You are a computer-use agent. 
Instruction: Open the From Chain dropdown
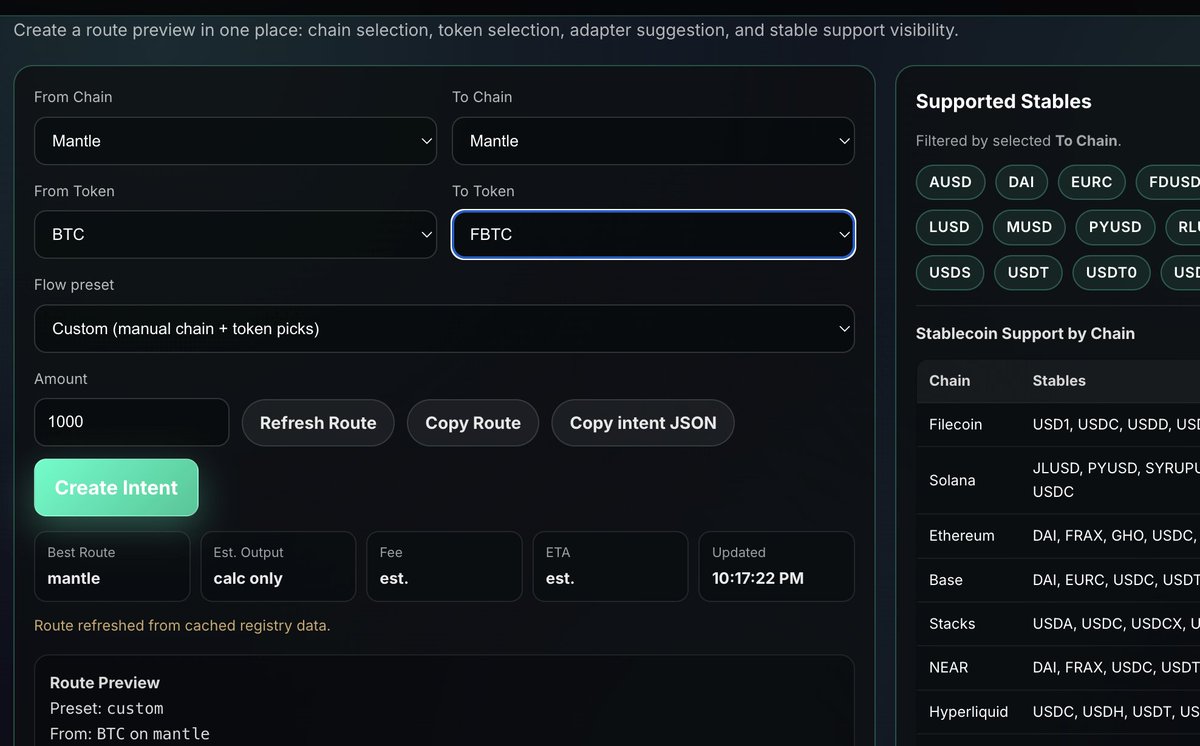click(235, 141)
